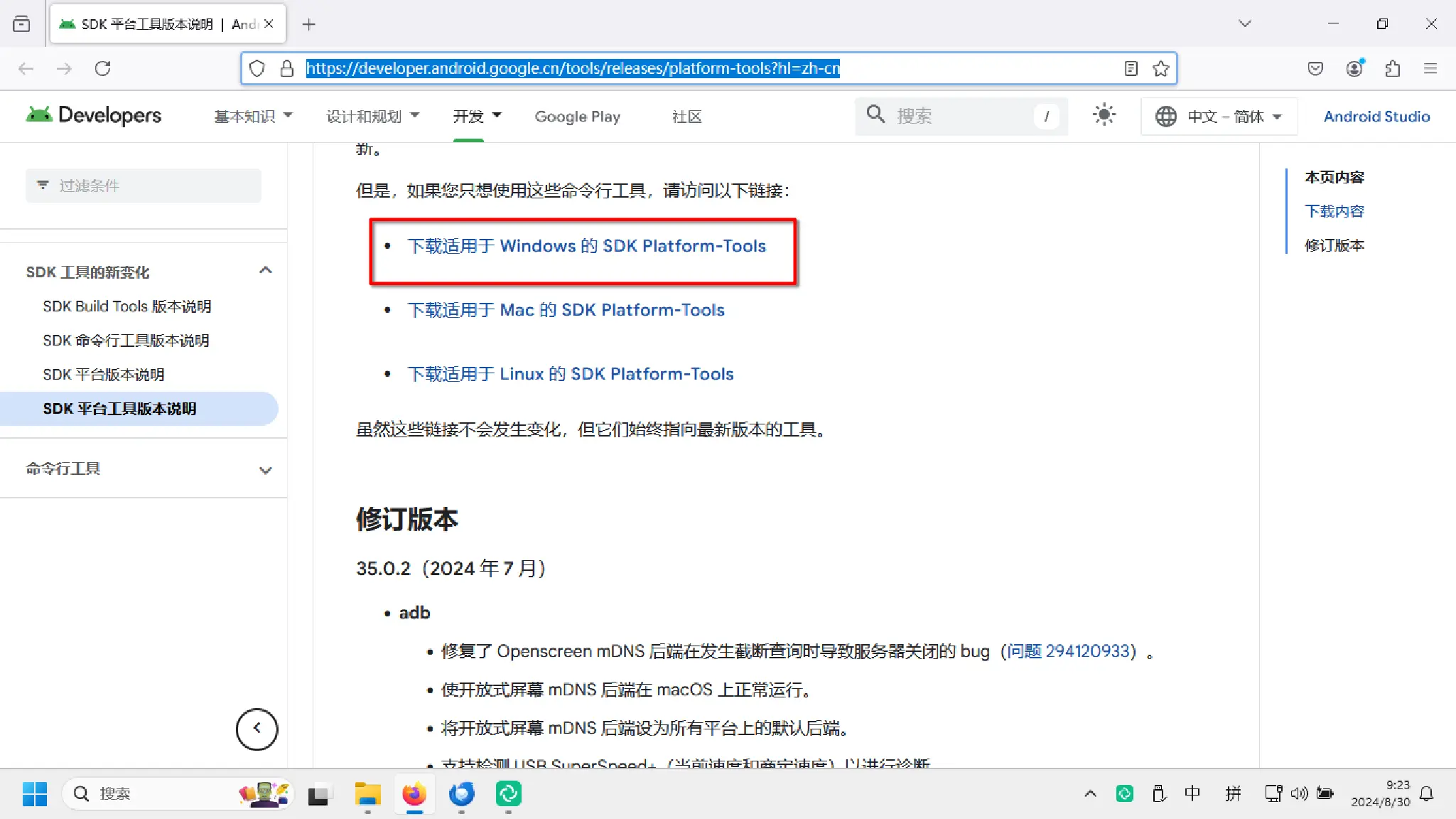Expand the 命令行工具 section
The image size is (1456, 819).
click(265, 470)
